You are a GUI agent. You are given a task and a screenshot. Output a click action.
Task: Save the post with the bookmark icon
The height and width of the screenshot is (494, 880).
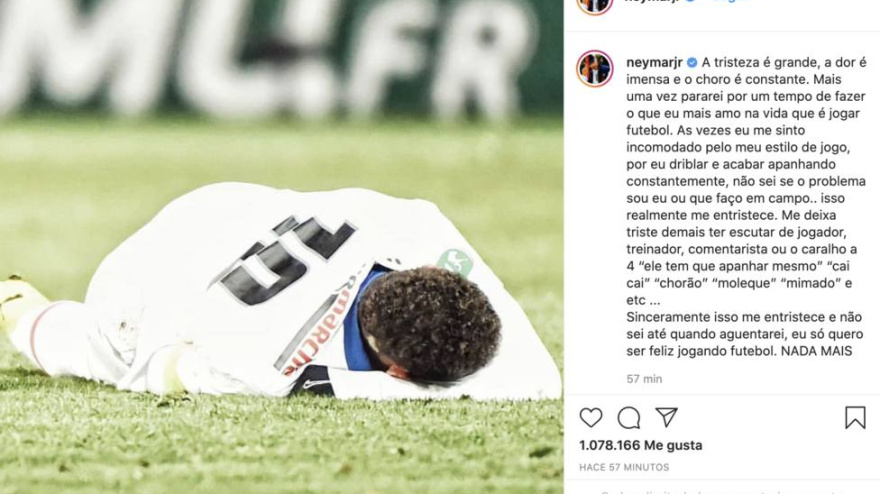[855, 418]
